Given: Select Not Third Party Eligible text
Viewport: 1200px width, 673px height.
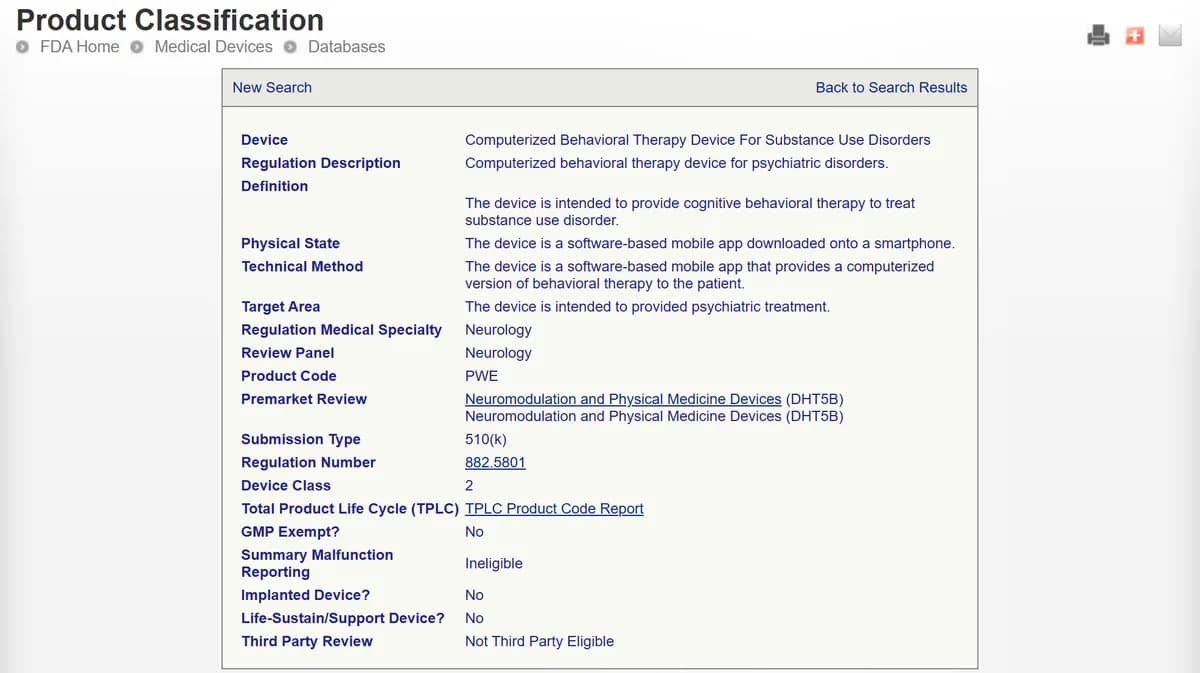Looking at the screenshot, I should (x=539, y=641).
